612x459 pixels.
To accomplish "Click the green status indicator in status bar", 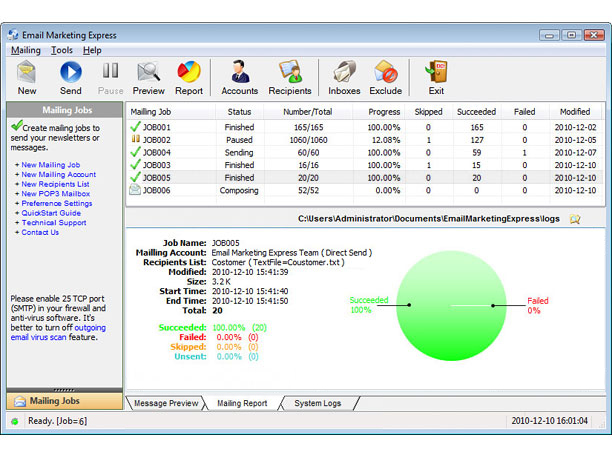I will pyautogui.click(x=15, y=421).
